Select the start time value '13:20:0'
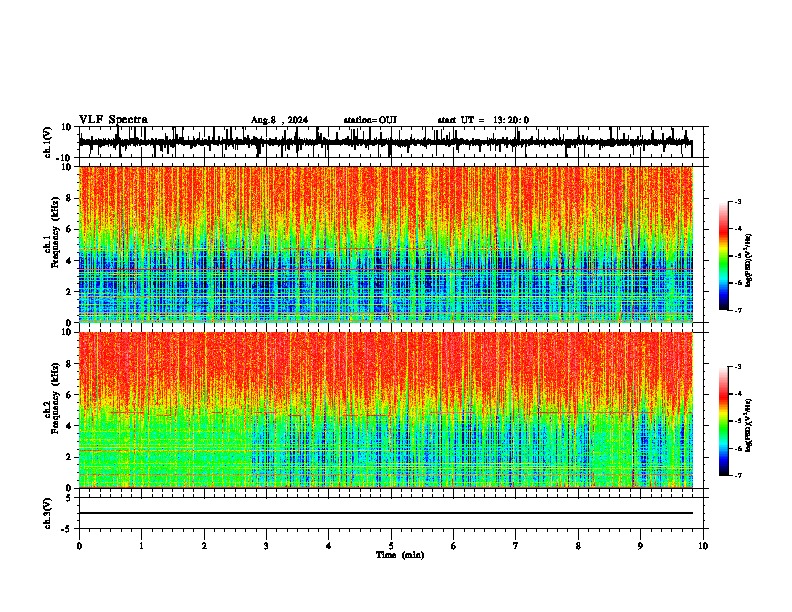This screenshot has height=612, width=792. [x=511, y=120]
